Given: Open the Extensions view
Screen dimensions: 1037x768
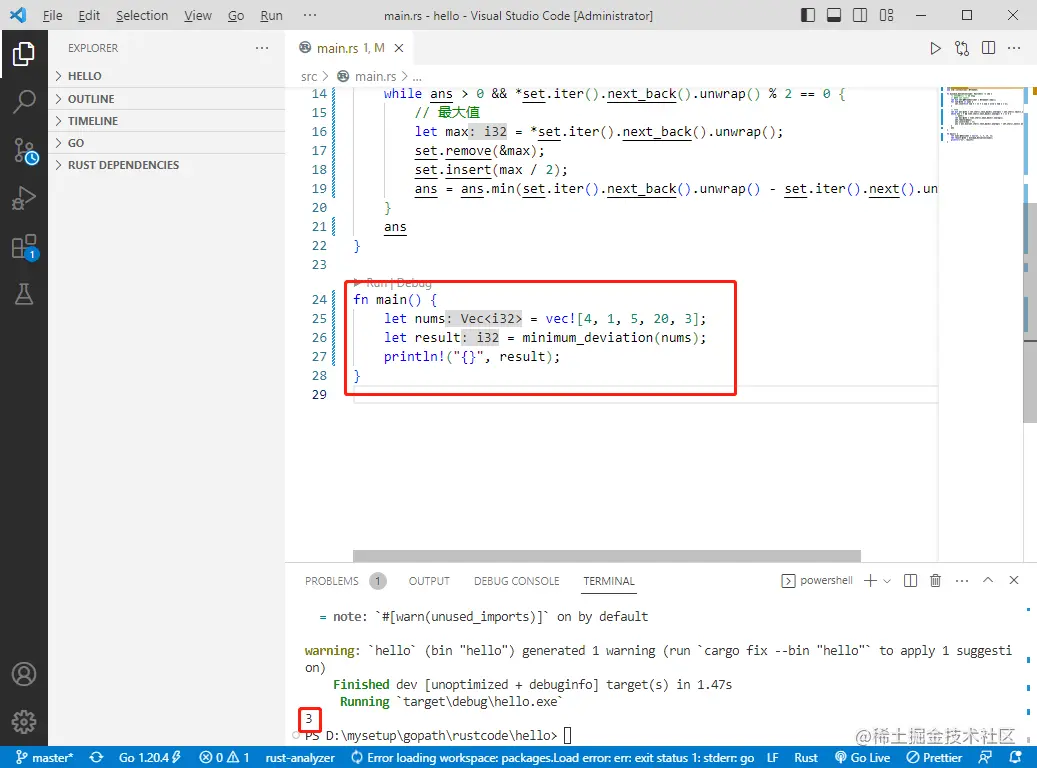Looking at the screenshot, I should click(24, 247).
